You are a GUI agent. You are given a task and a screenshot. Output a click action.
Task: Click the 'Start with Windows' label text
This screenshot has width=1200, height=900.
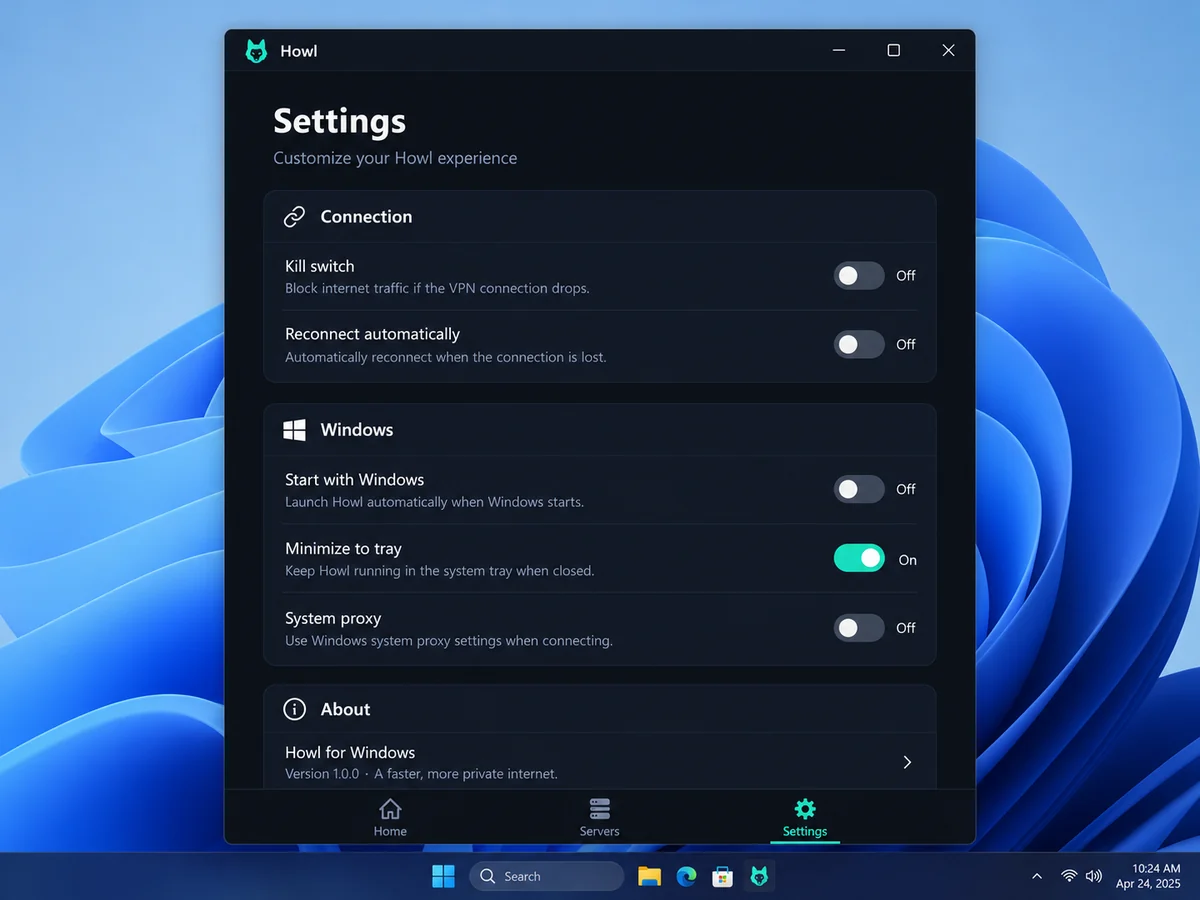pyautogui.click(x=355, y=479)
